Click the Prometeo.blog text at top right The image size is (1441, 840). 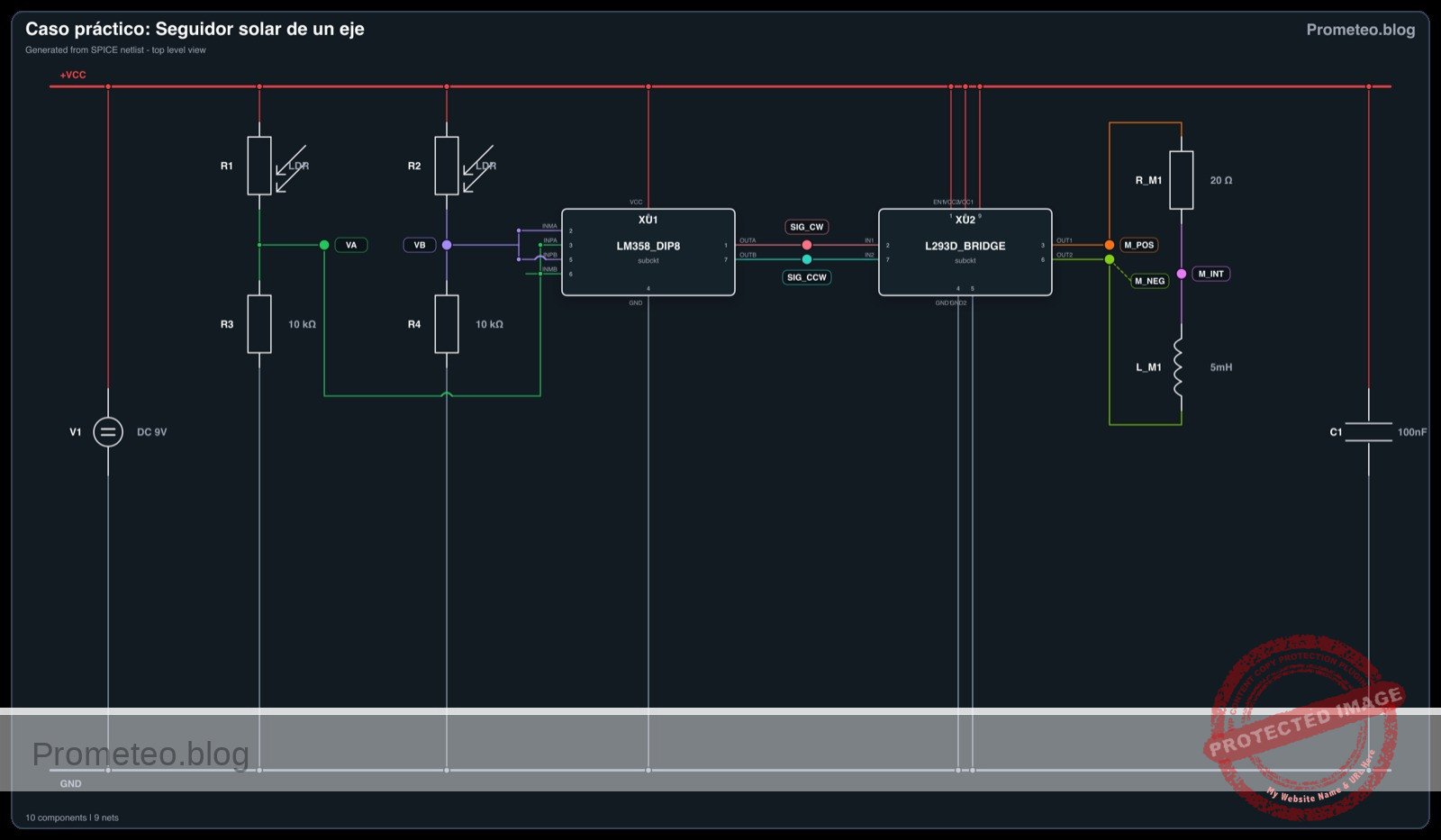tap(1360, 30)
